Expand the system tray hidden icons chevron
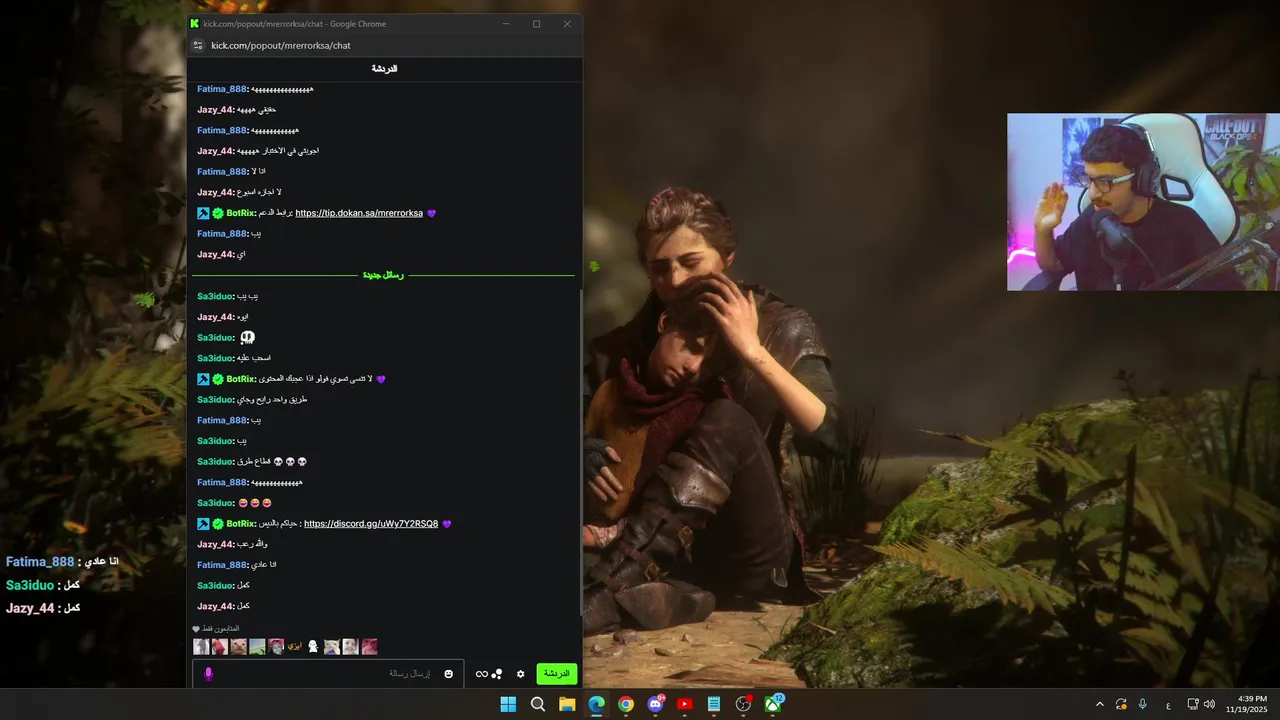This screenshot has height=720, width=1280. (x=1100, y=704)
